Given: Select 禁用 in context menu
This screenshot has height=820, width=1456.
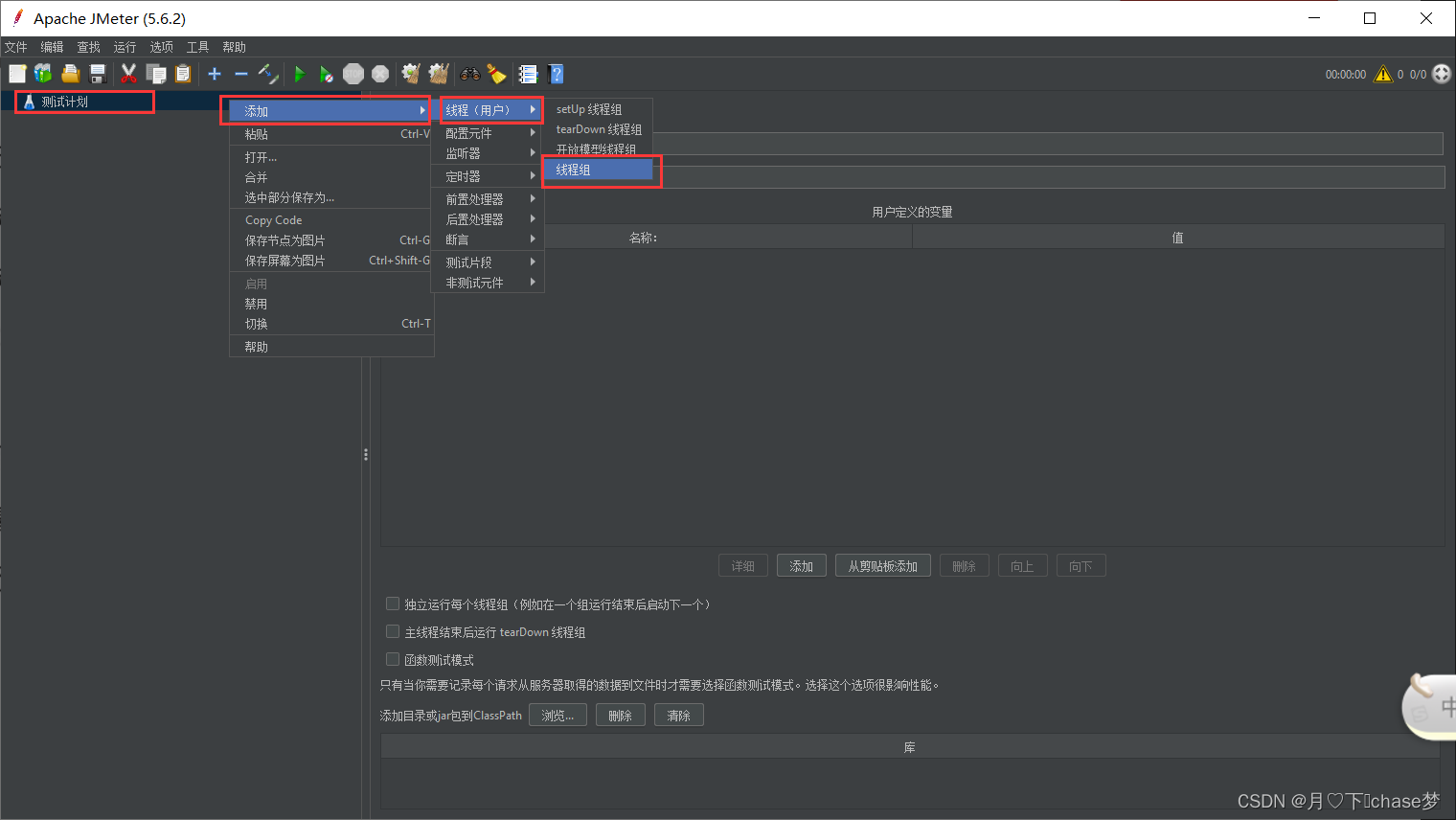Looking at the screenshot, I should (x=331, y=304).
